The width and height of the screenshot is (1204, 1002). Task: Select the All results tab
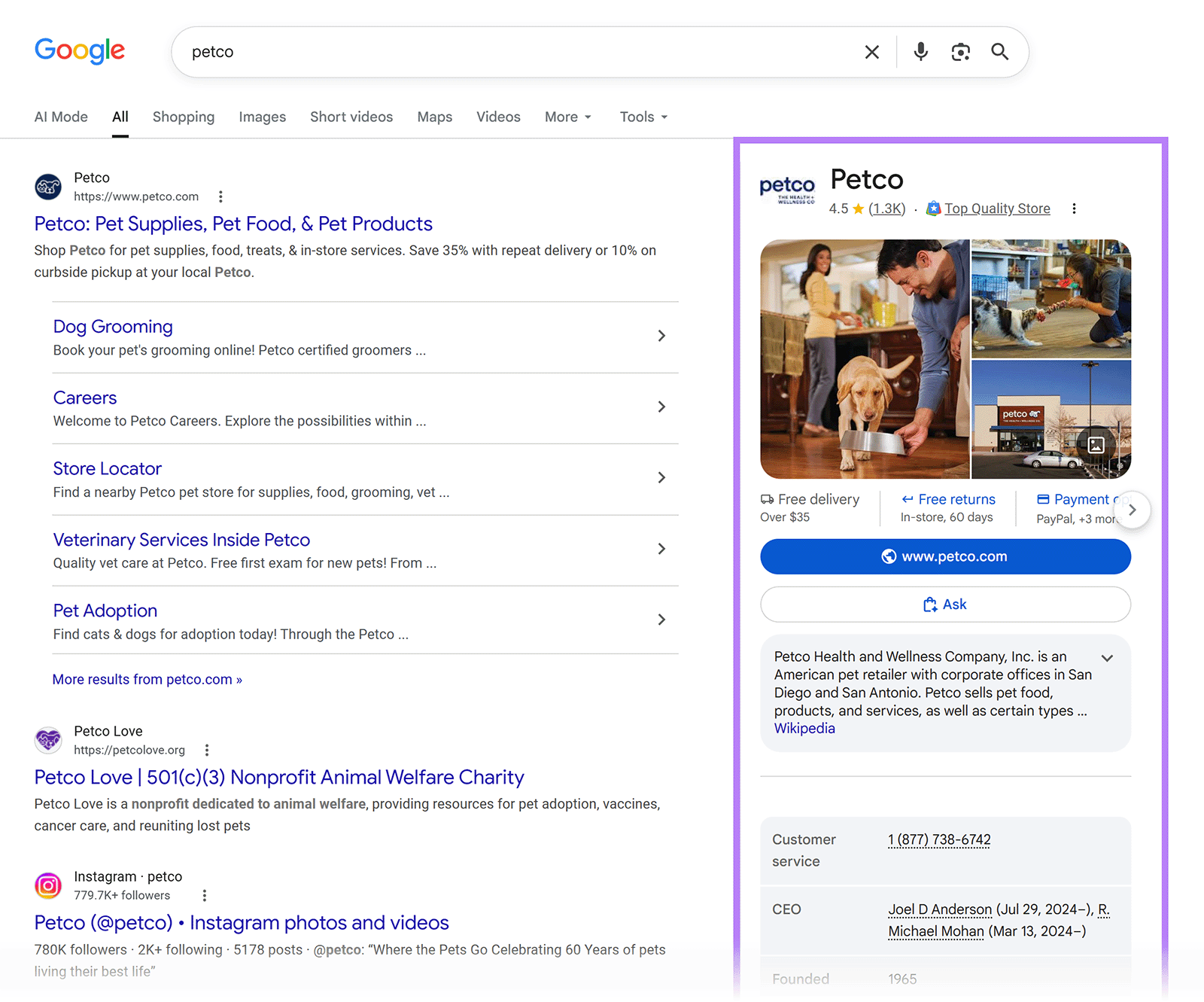click(120, 117)
